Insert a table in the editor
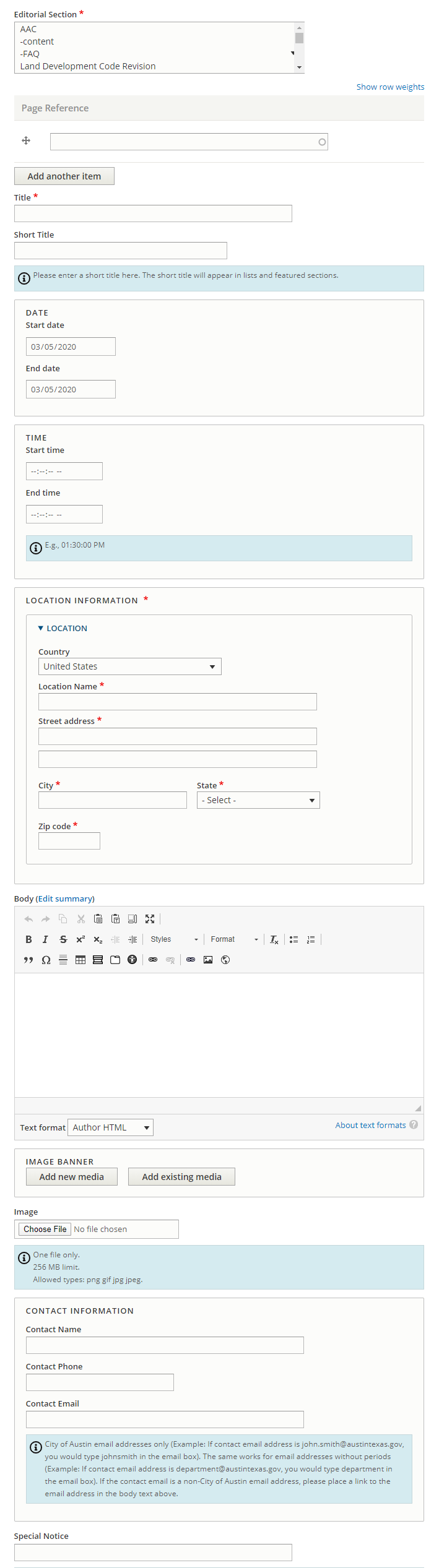This screenshot has height=1568, width=439. [80, 960]
